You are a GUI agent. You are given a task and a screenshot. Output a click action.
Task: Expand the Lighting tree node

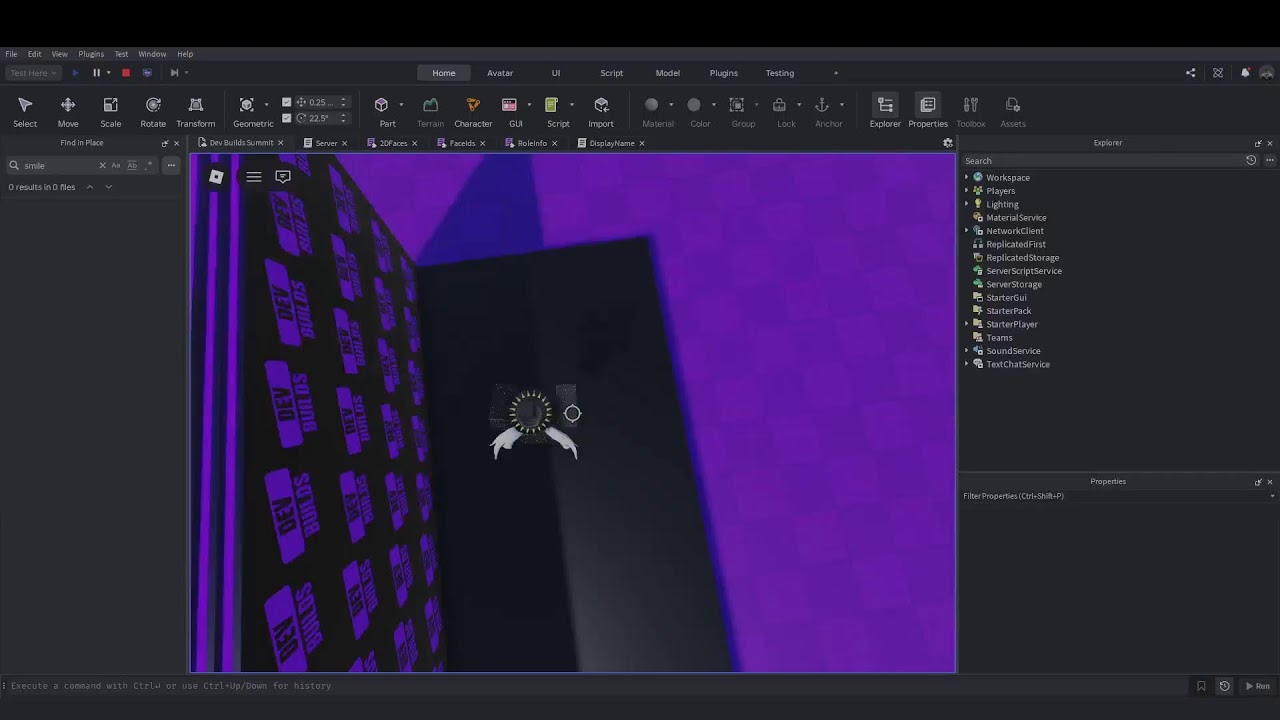(967, 204)
